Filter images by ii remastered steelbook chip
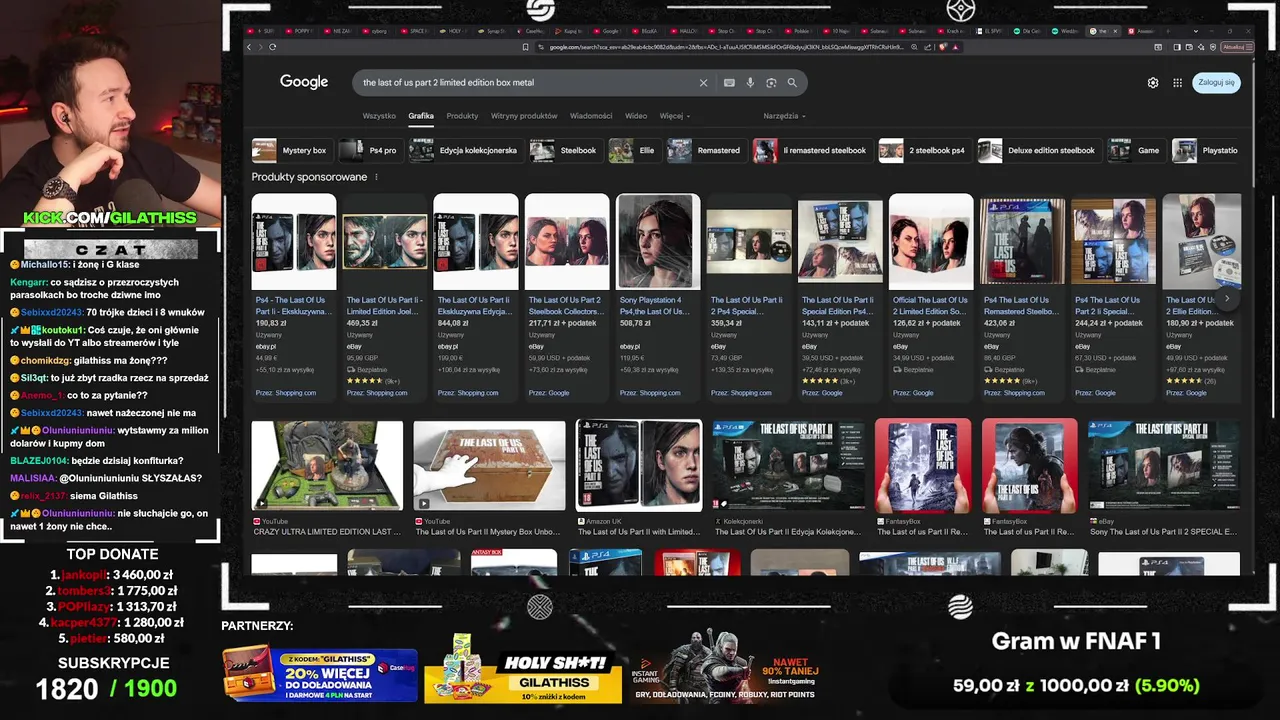 click(x=811, y=151)
